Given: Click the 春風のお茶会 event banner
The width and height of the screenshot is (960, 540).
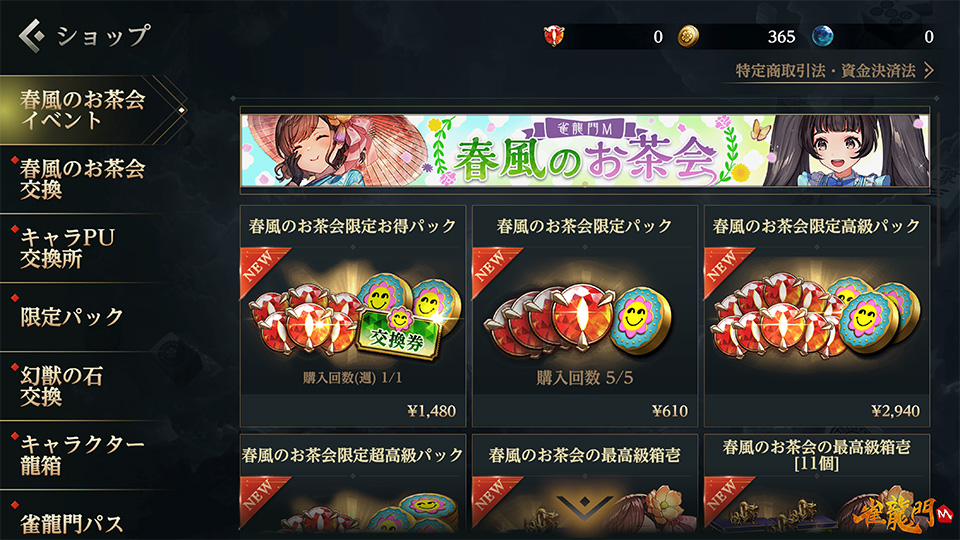Looking at the screenshot, I should (x=585, y=150).
